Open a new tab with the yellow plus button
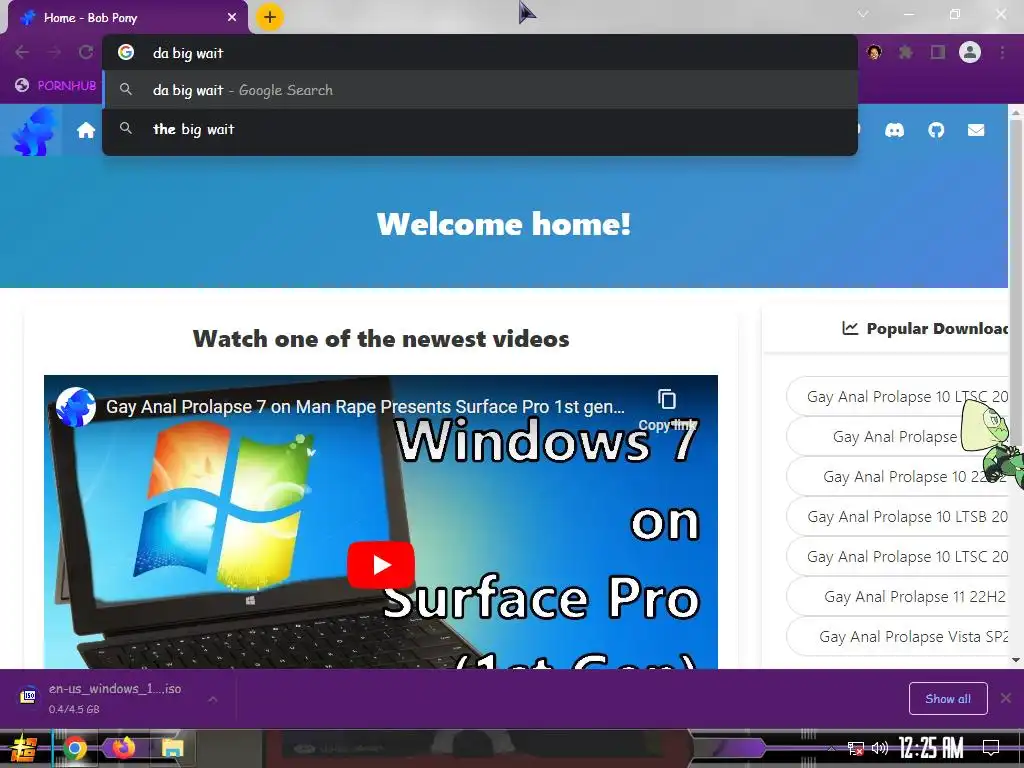The height and width of the screenshot is (768, 1024). [270, 17]
